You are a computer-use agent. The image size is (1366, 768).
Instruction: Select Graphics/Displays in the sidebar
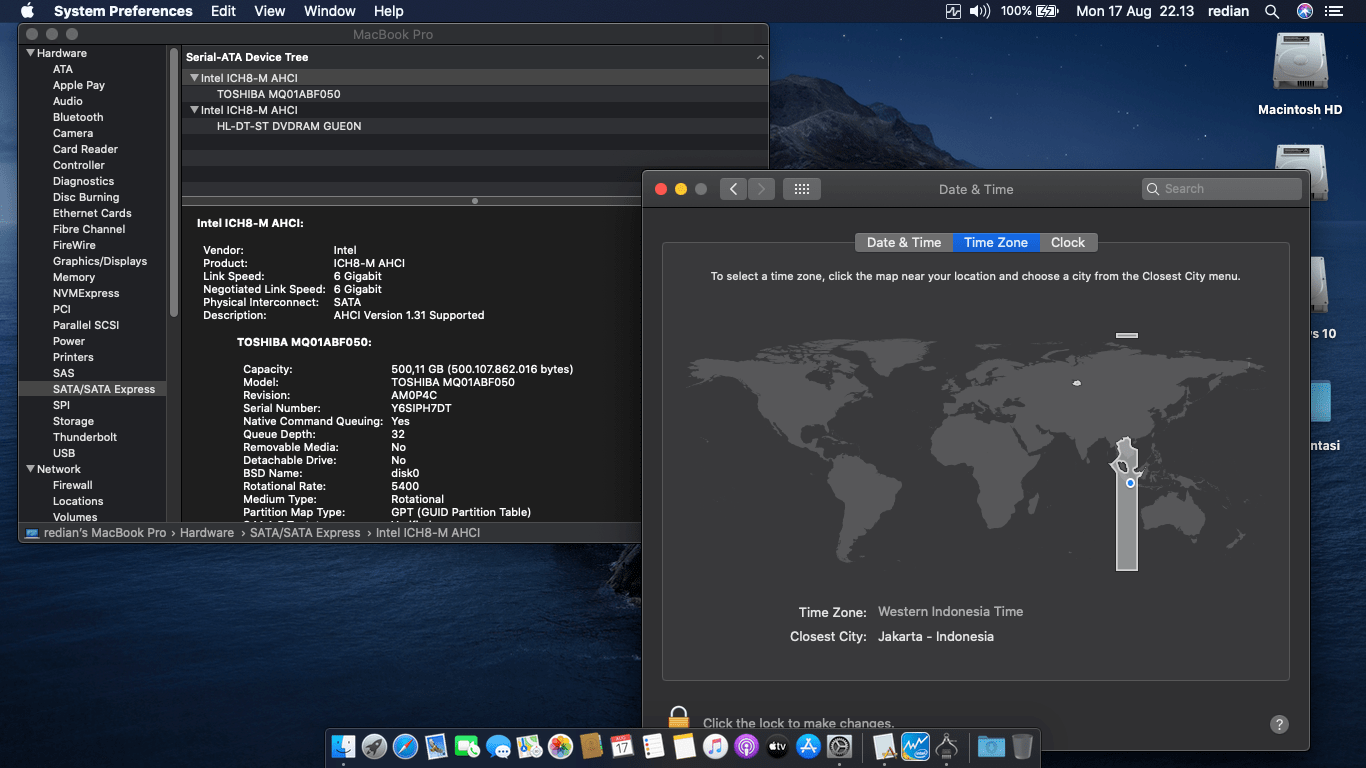[100, 261]
